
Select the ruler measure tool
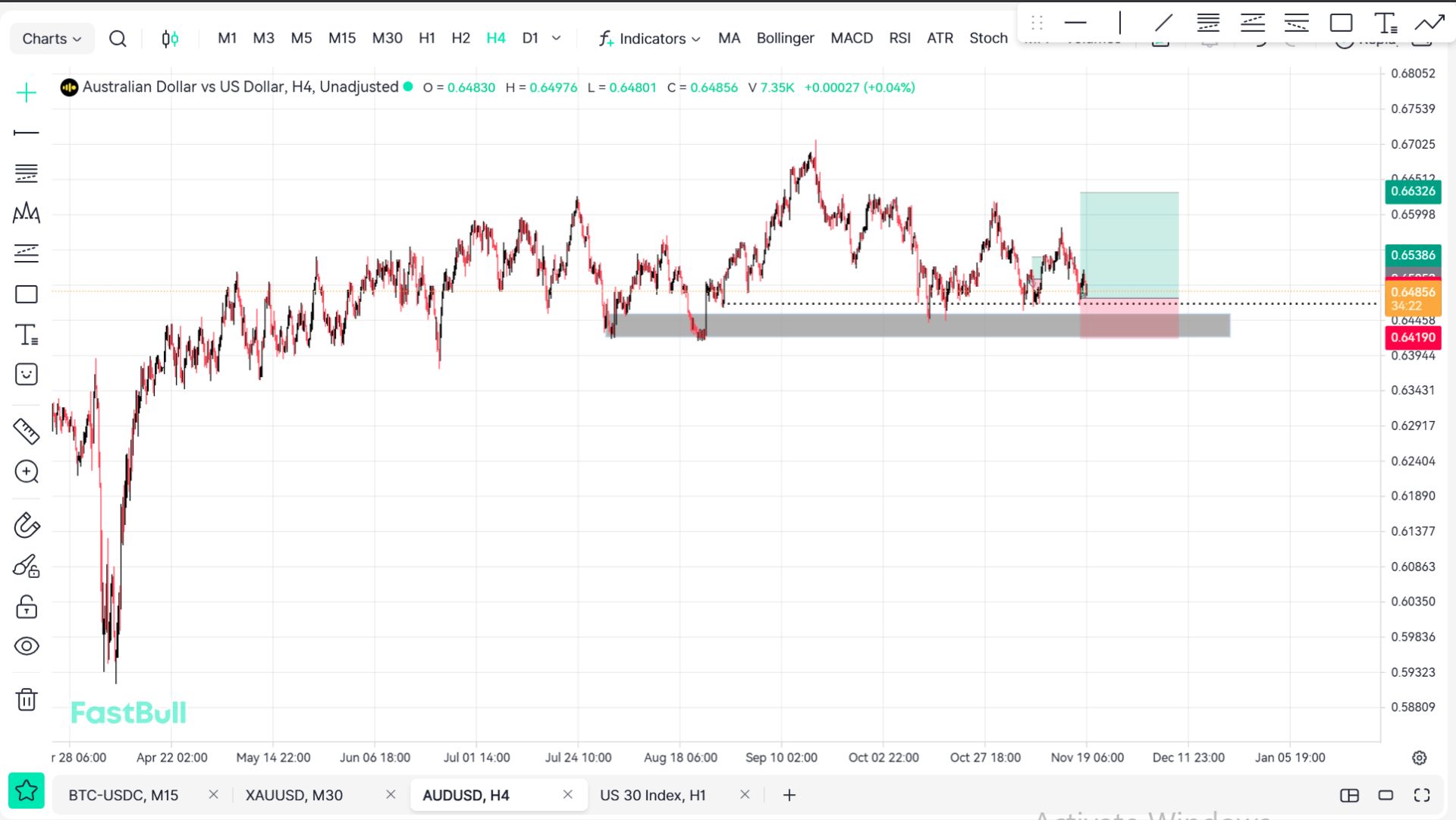click(x=27, y=431)
